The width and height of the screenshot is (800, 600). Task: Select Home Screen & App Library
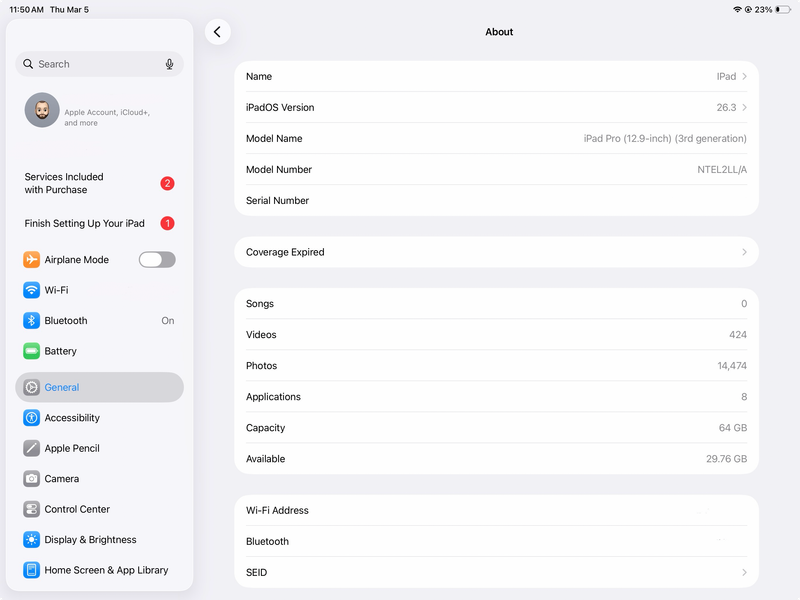[x=99, y=570]
